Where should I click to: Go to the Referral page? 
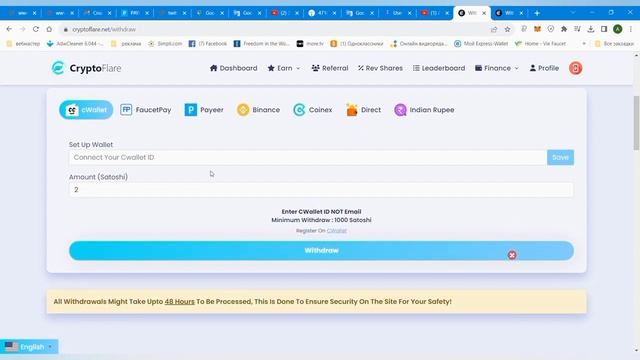point(330,68)
